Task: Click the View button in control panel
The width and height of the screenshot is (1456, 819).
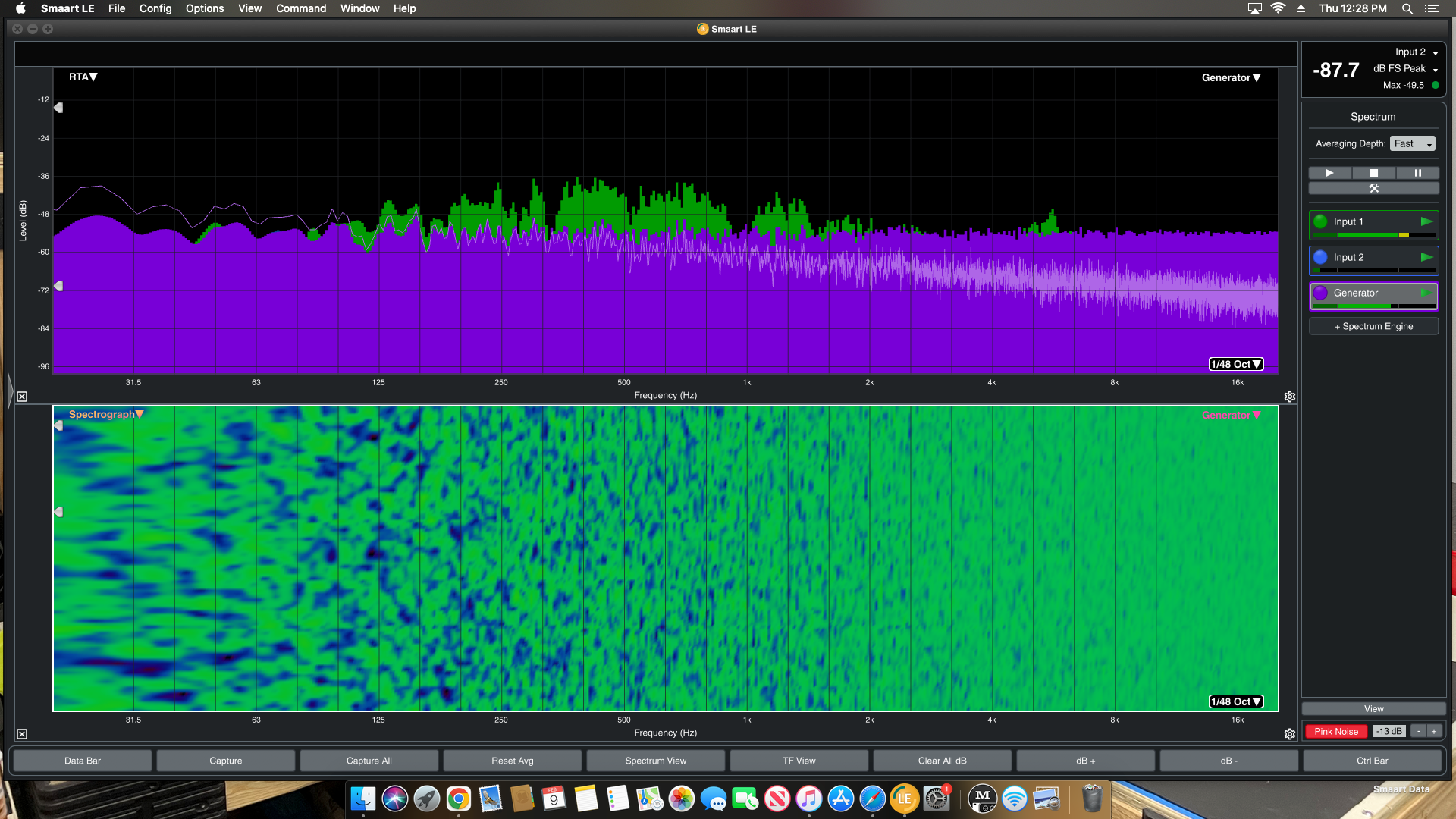Action: pyautogui.click(x=1373, y=709)
